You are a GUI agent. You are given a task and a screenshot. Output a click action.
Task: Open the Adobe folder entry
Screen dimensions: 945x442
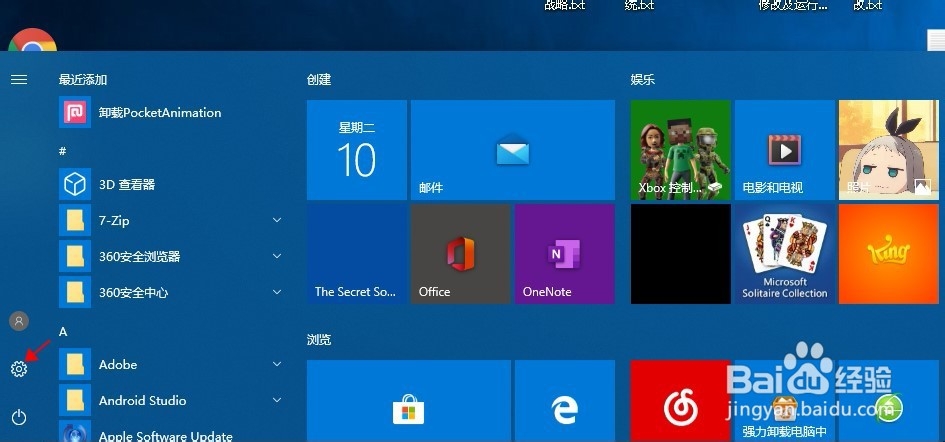coord(172,364)
